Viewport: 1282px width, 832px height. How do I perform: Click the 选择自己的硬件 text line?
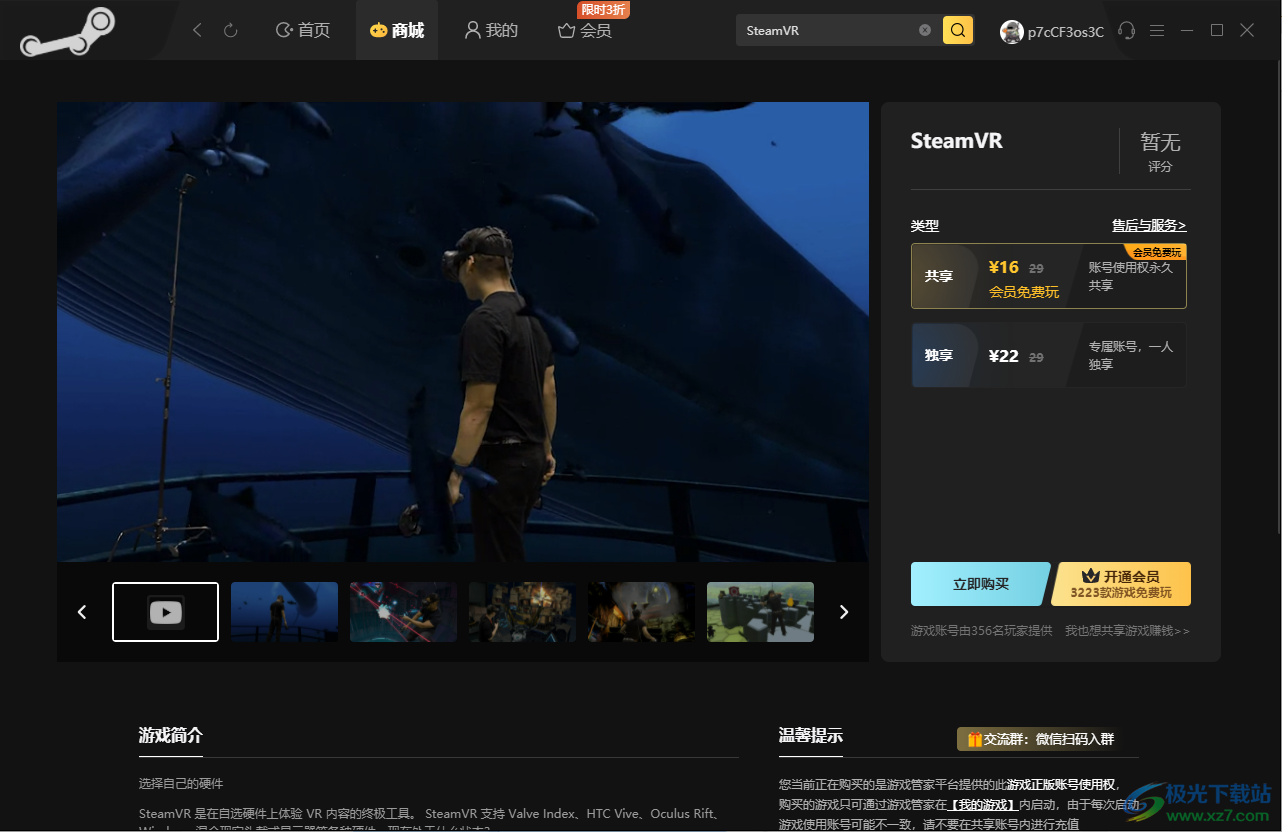pyautogui.click(x=181, y=783)
